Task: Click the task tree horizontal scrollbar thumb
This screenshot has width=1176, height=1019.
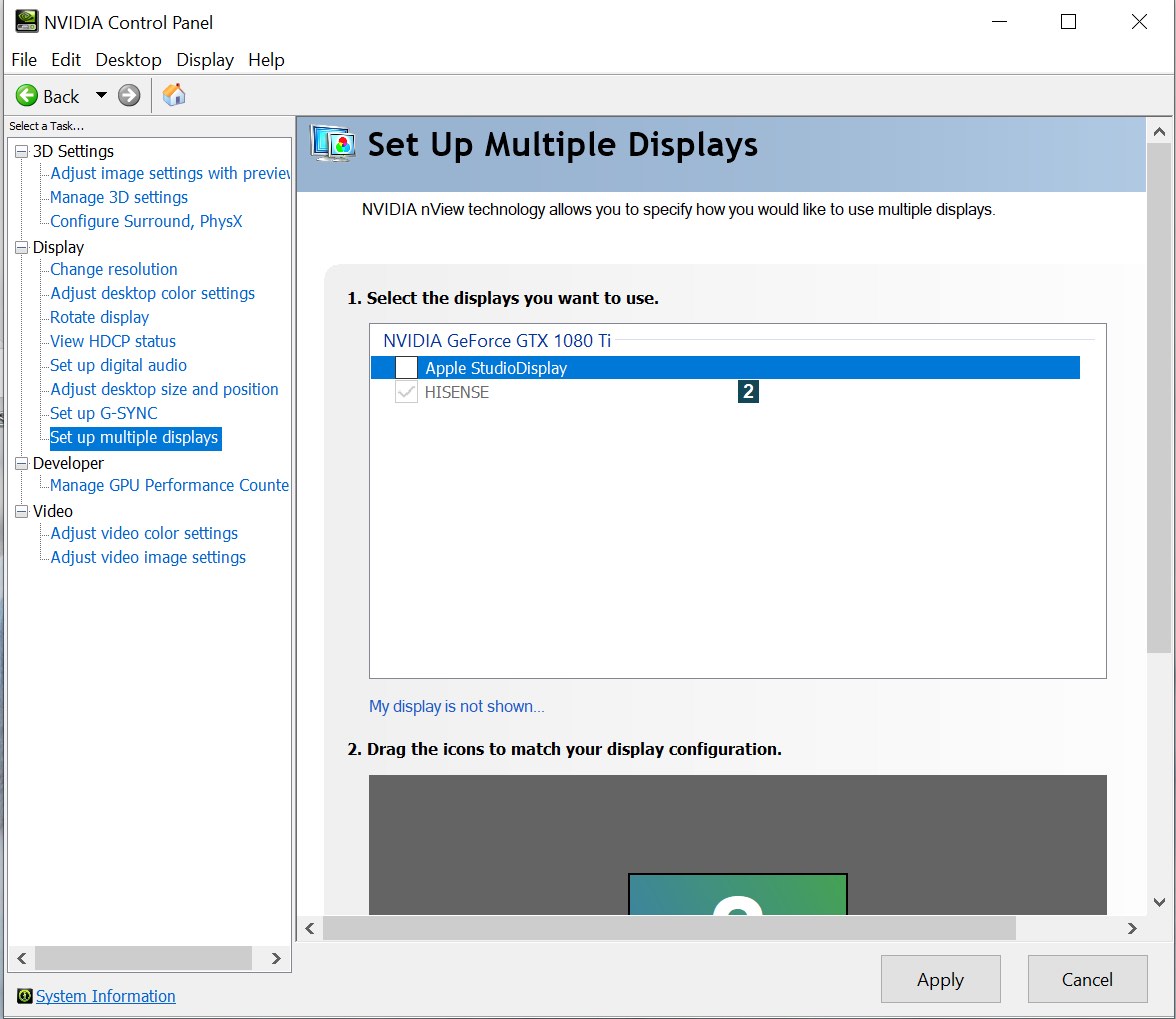Action: point(143,958)
